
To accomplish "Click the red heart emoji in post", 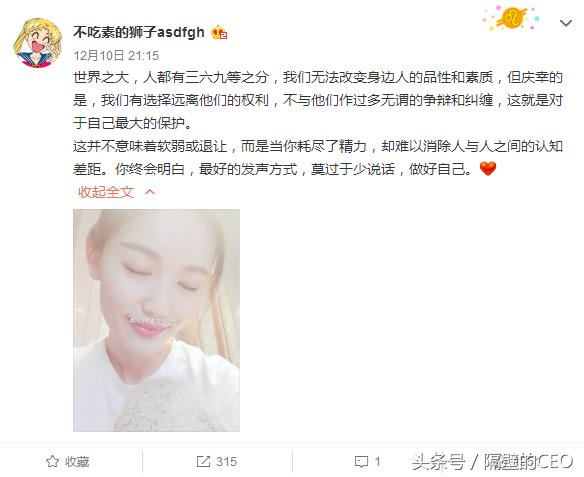I will click(488, 169).
